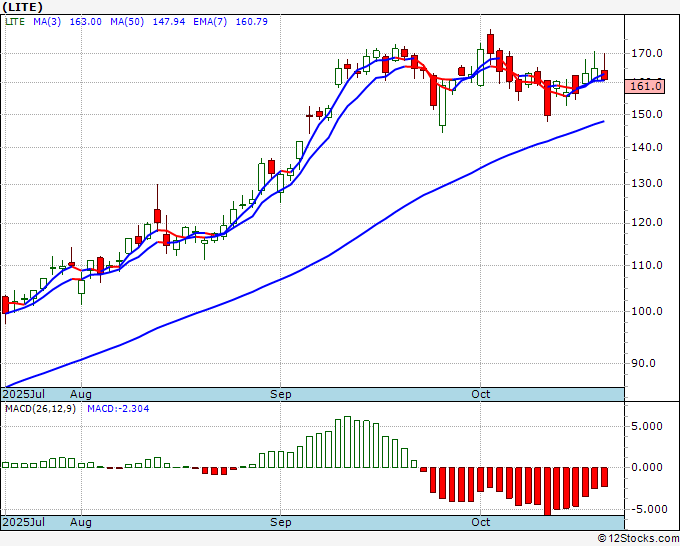680x546 pixels.
Task: Click the MACD(26,12,9) indicator label
Action: point(40,409)
